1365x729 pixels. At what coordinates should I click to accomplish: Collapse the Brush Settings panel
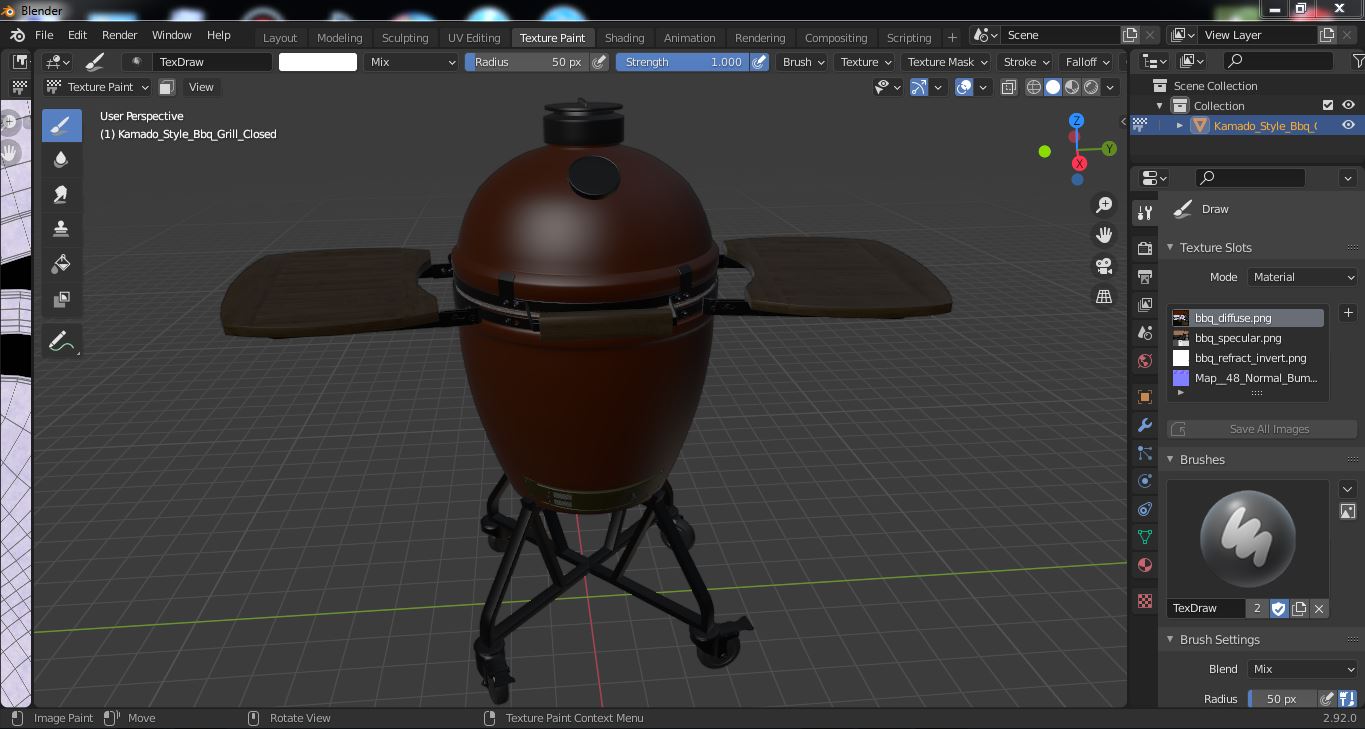1171,640
